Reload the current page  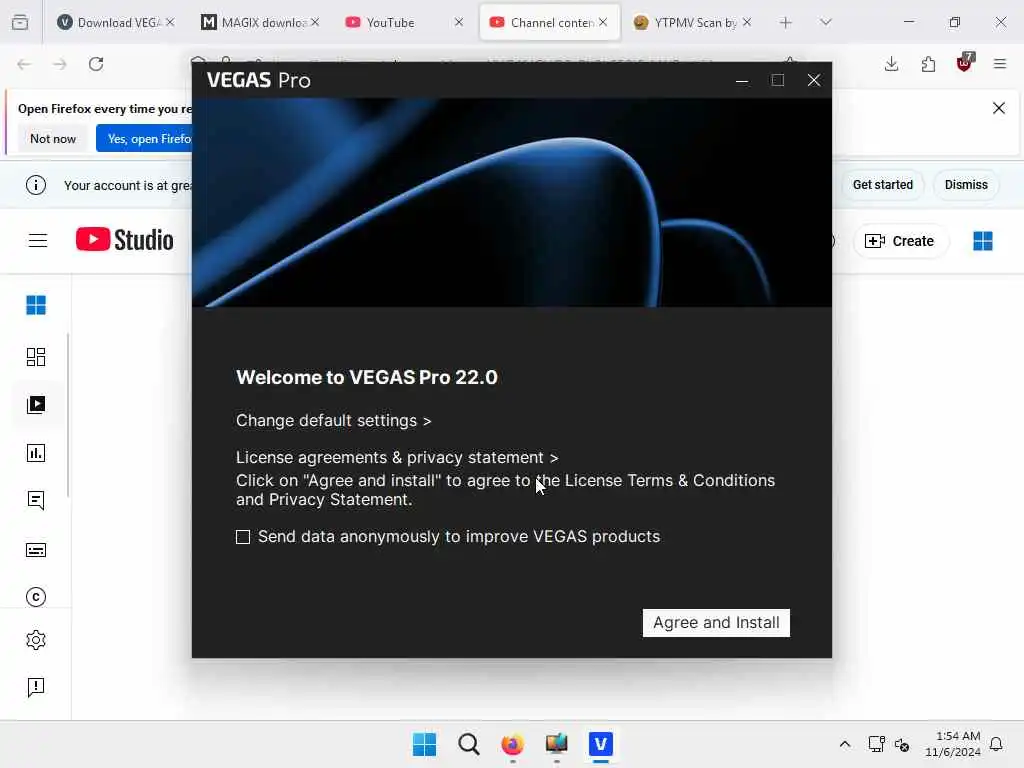coord(96,64)
